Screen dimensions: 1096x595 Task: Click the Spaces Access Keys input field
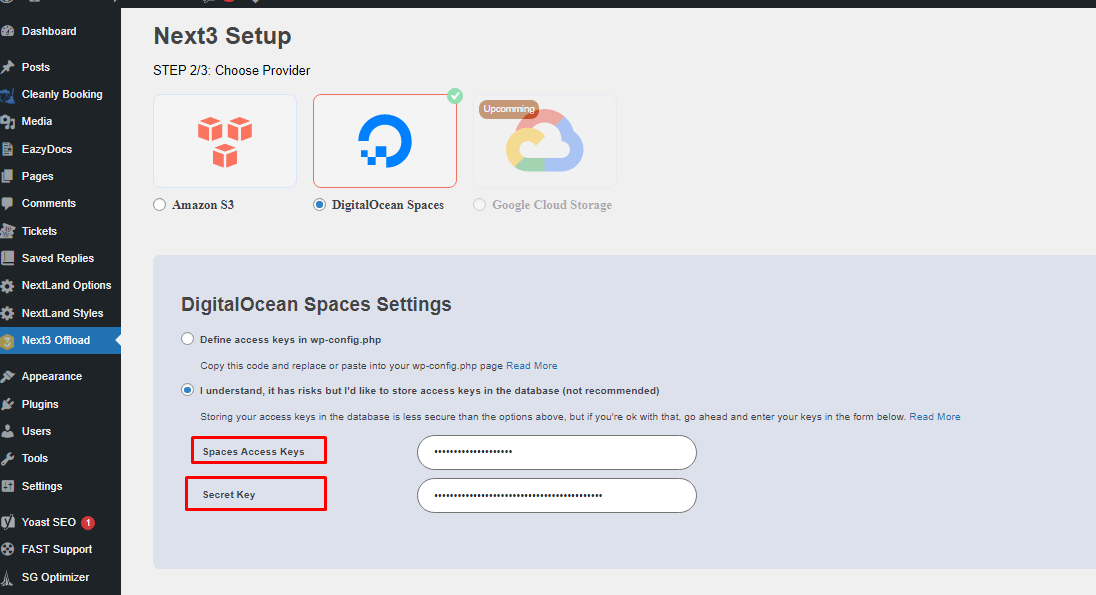point(556,452)
